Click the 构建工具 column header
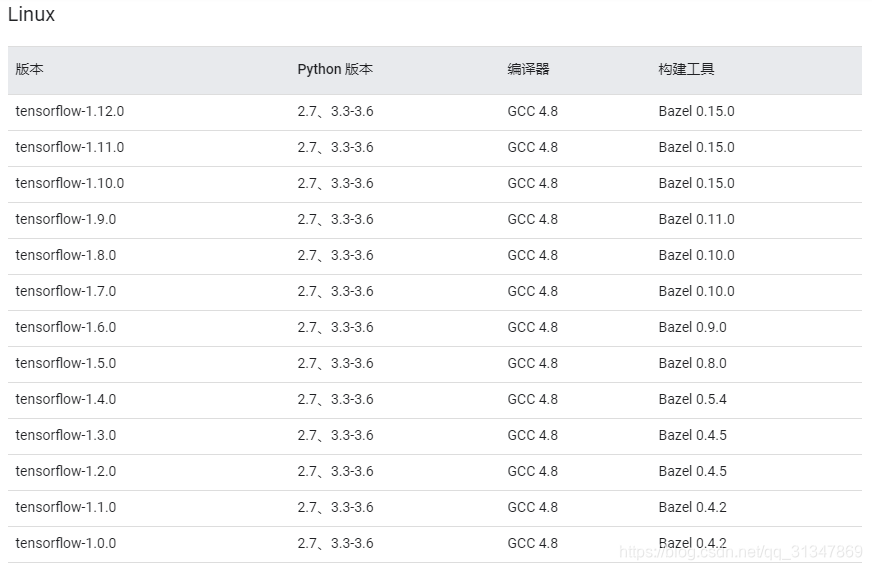The height and width of the screenshot is (570, 872). coord(686,69)
